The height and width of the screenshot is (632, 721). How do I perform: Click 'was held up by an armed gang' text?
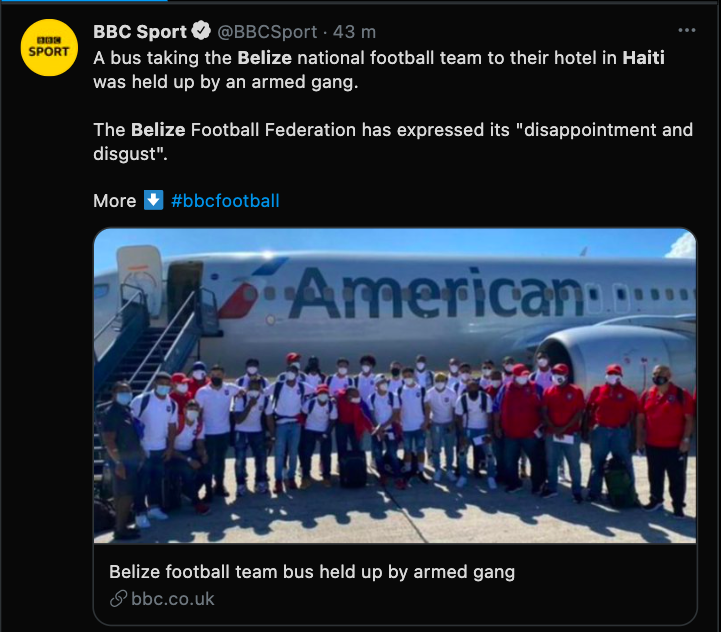pyautogui.click(x=225, y=82)
